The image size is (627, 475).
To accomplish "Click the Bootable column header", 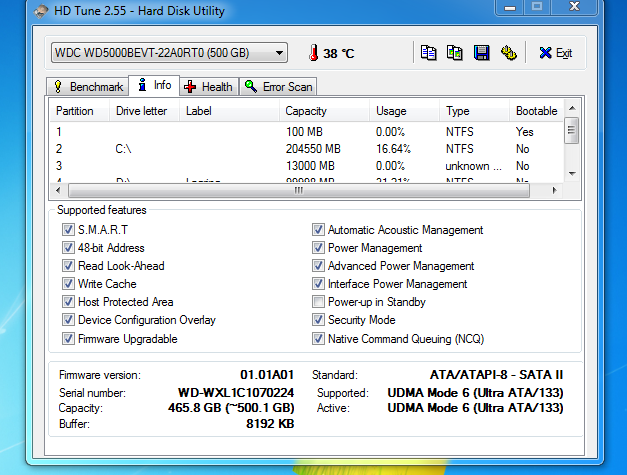I will coord(537,111).
